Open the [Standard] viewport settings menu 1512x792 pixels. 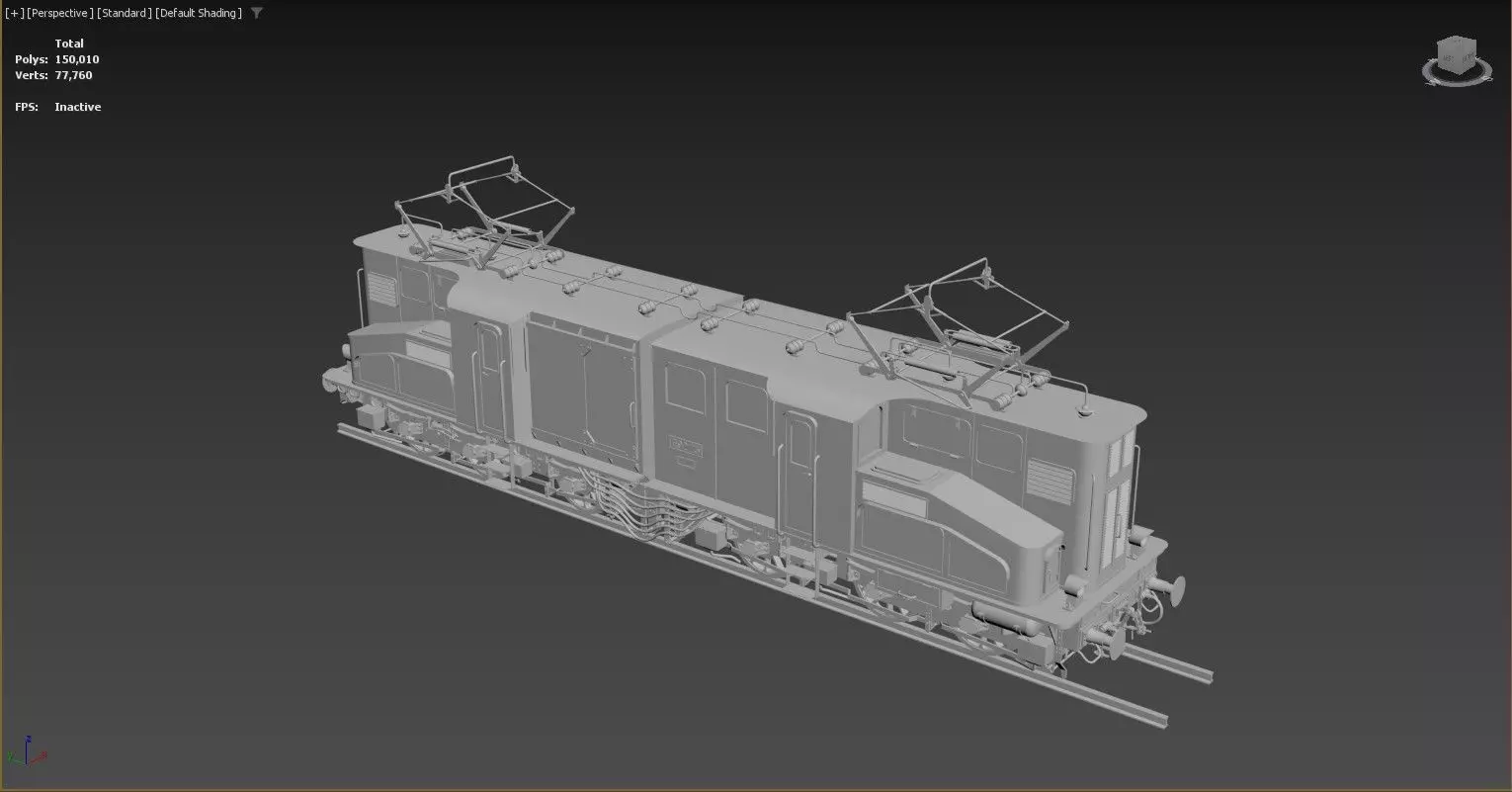pyautogui.click(x=125, y=13)
